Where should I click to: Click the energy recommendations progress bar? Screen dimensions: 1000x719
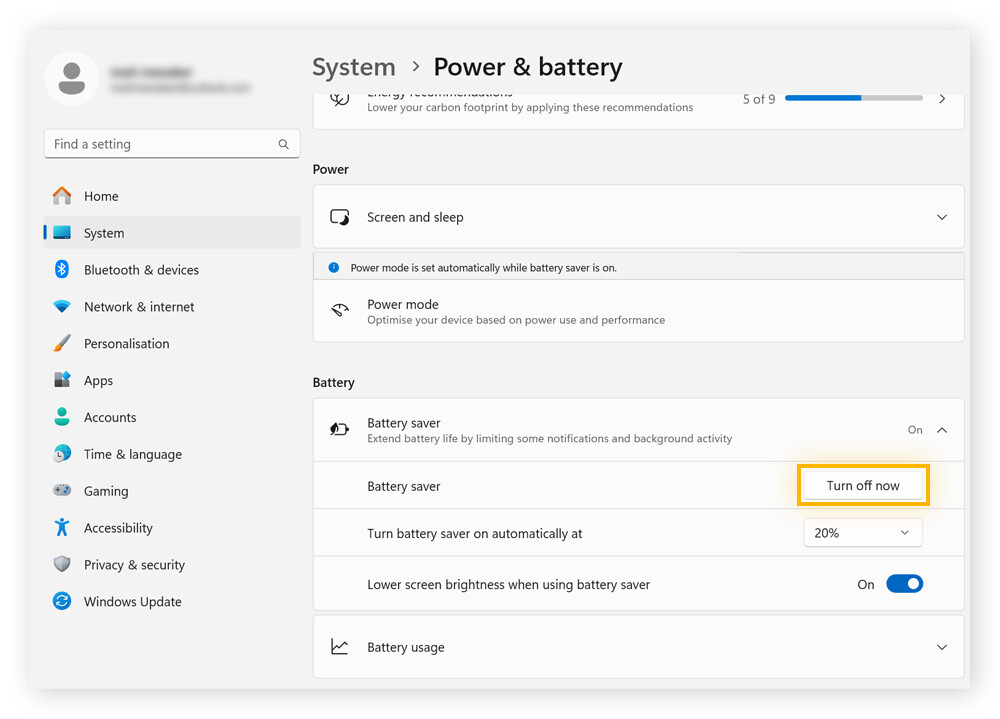pyautogui.click(x=853, y=99)
